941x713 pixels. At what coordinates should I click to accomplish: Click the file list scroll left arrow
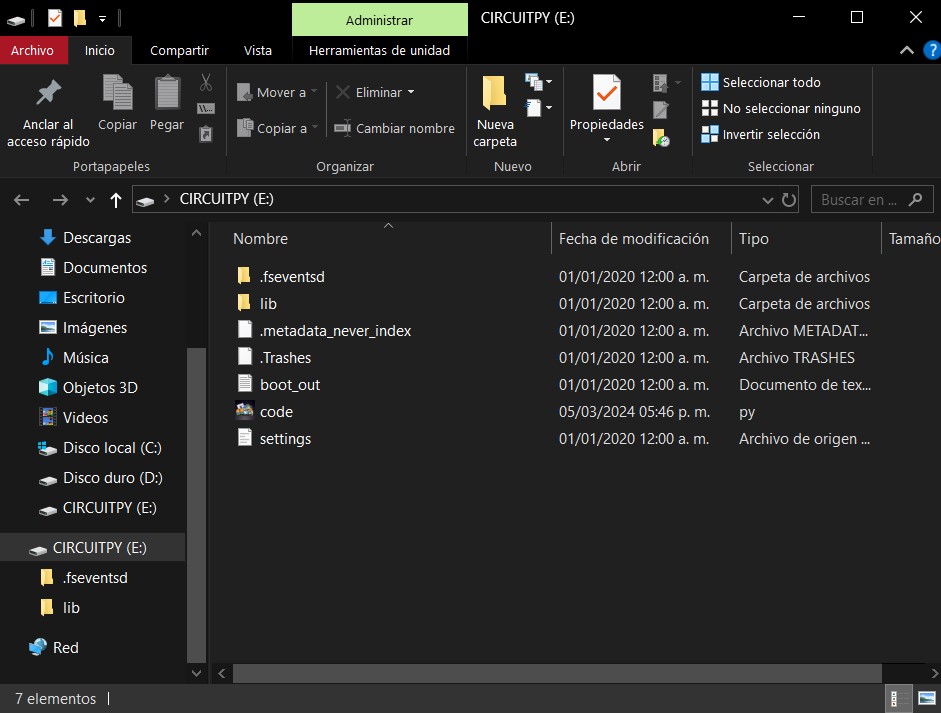coord(221,673)
